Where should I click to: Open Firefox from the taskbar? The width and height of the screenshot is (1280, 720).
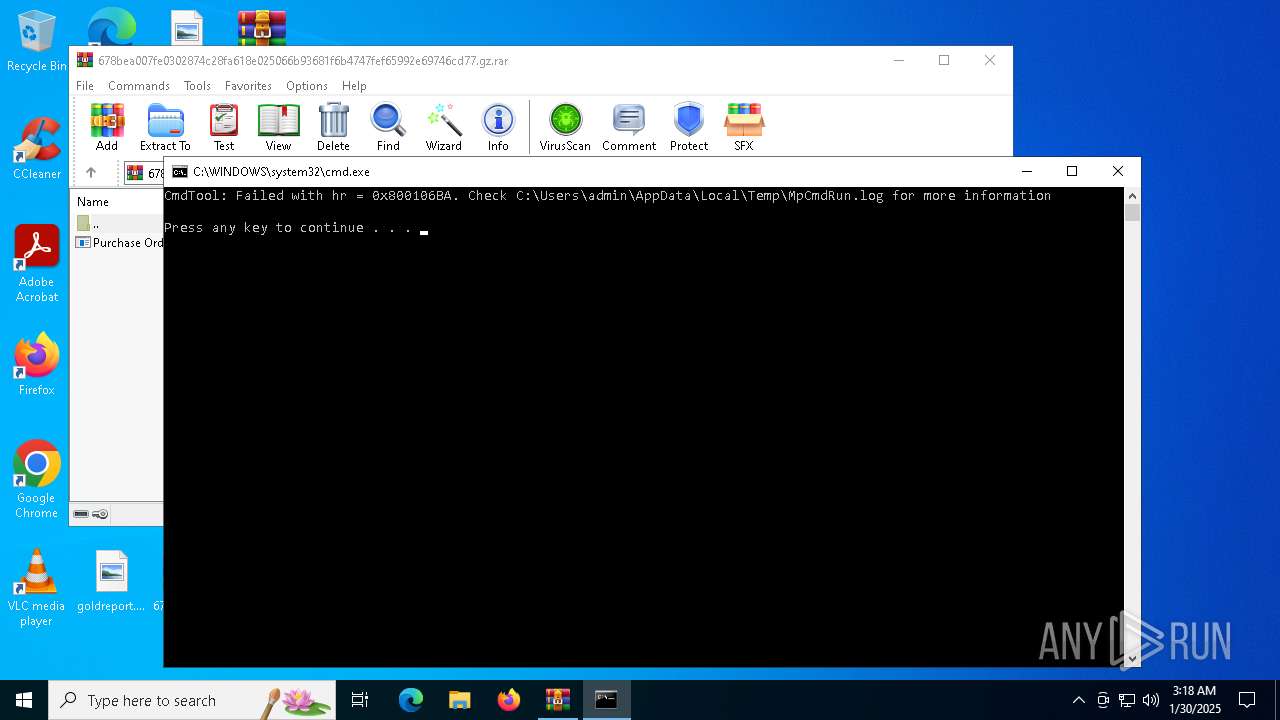tap(509, 700)
